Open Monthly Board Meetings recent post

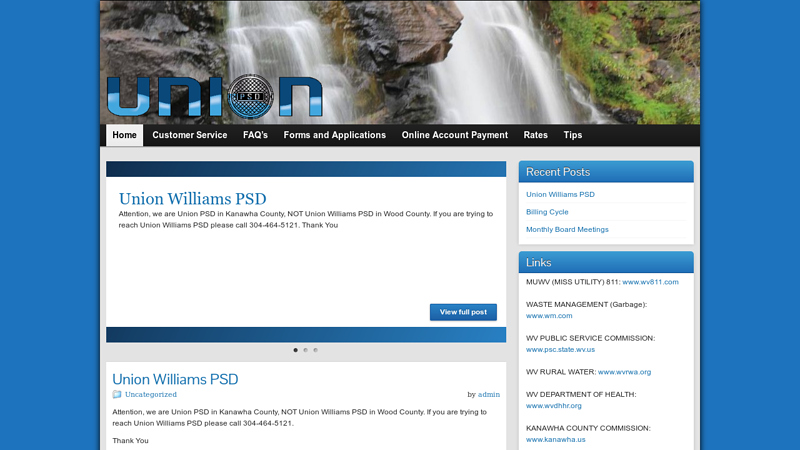pos(567,230)
